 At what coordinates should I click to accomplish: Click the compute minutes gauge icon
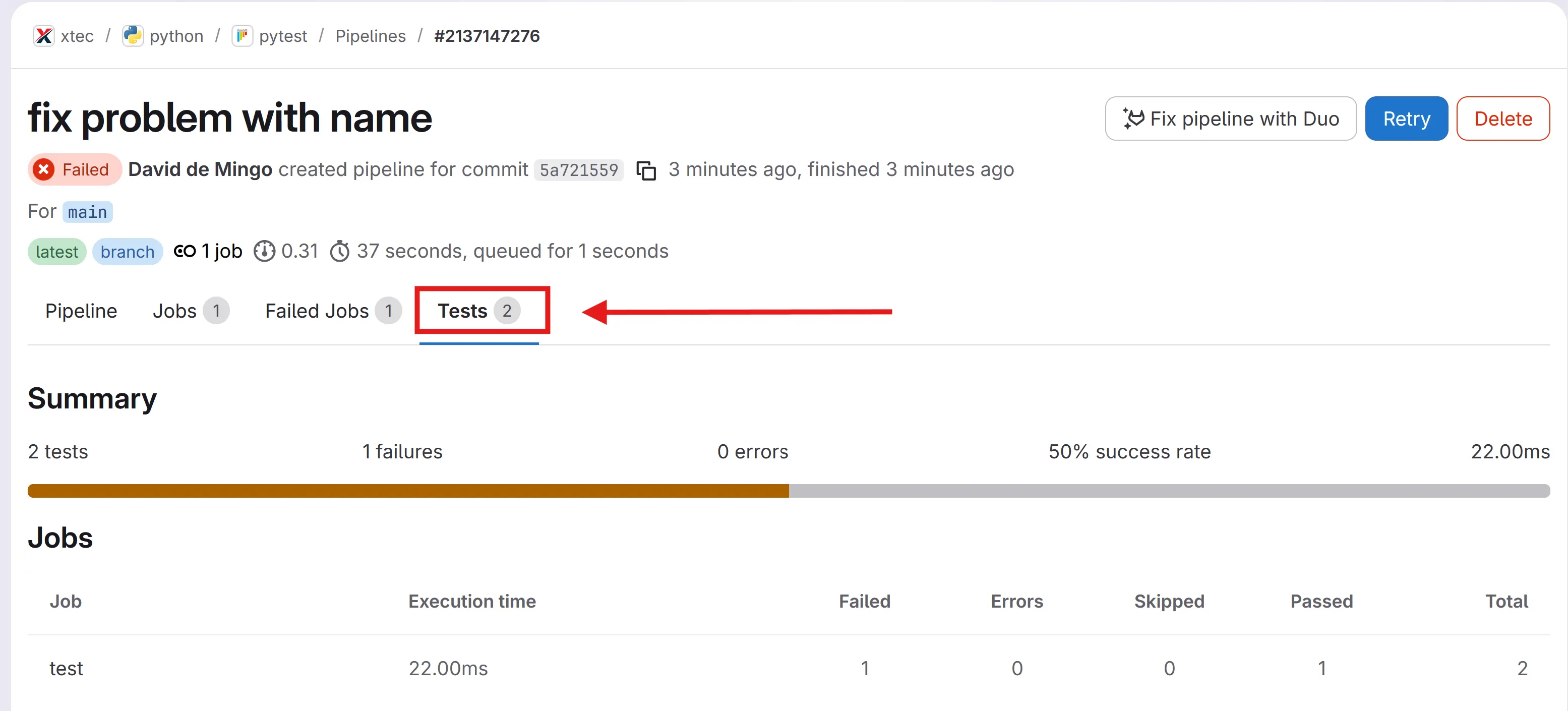(264, 251)
